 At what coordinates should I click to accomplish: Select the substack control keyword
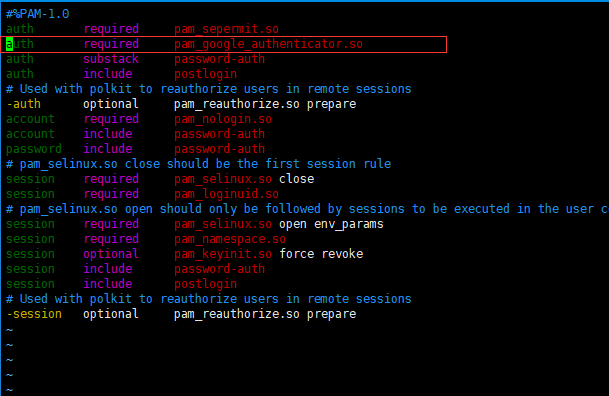[x=111, y=59]
